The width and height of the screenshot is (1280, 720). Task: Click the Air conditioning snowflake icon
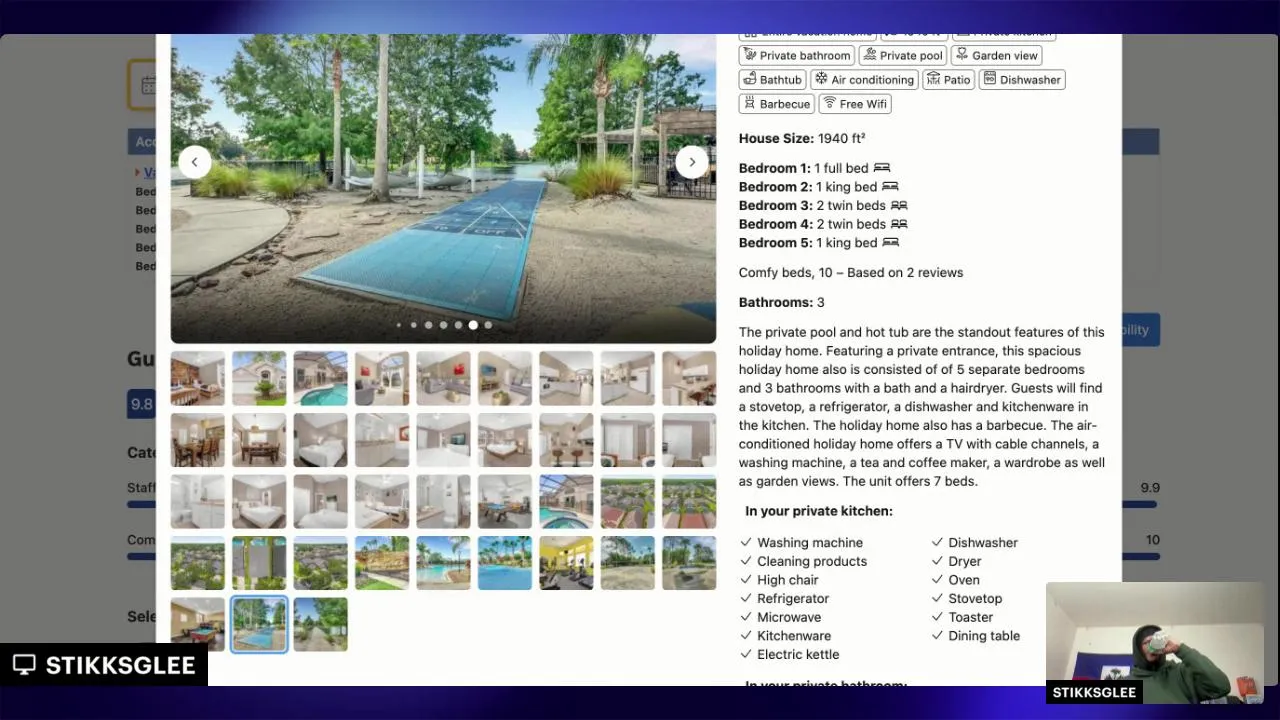[x=821, y=79]
